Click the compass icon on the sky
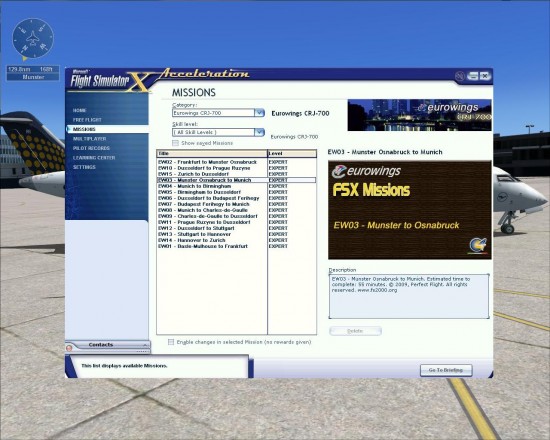 point(33,38)
